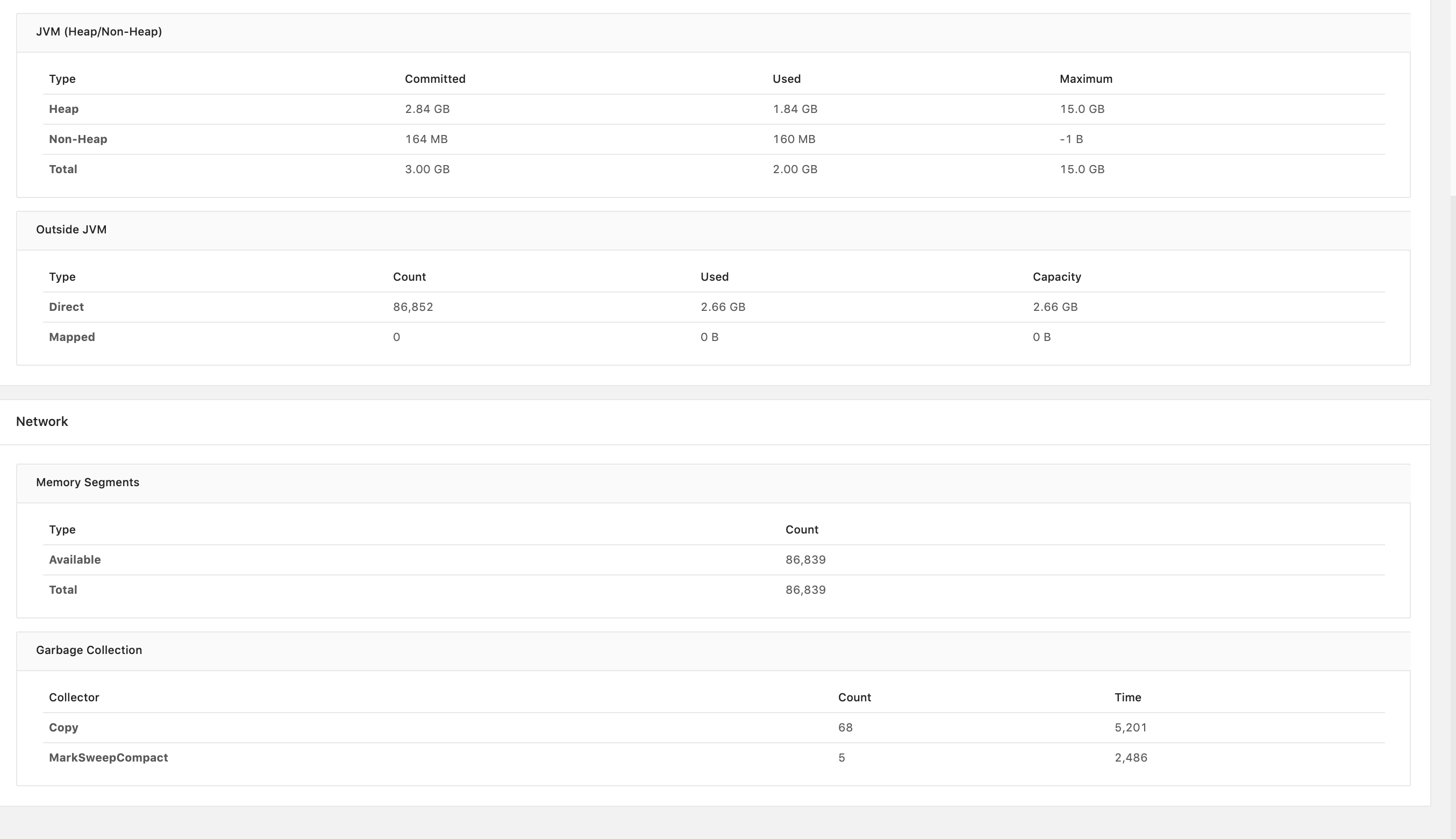Click the JVM (Heap/Non-Heap) panel header

(x=98, y=32)
